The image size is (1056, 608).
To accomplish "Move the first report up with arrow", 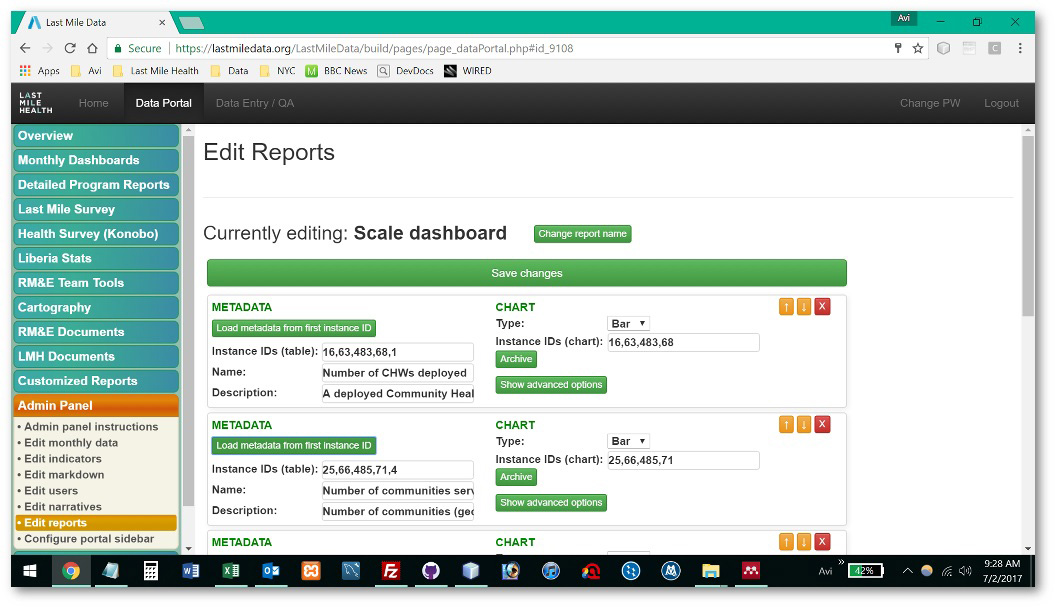I will [x=786, y=307].
